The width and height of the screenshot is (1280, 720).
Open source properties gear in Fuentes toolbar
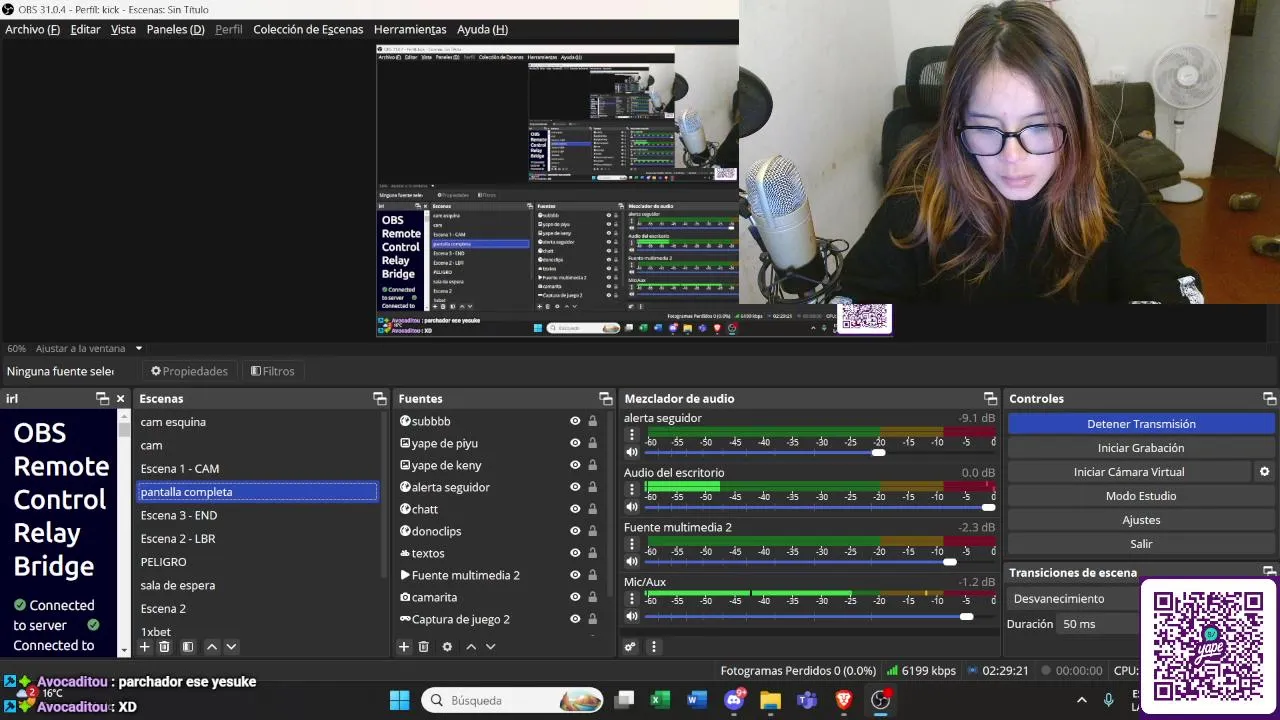[447, 647]
